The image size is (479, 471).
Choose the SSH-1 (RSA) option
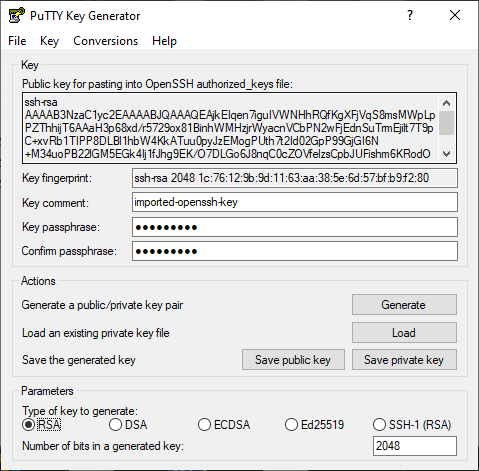pos(379,425)
